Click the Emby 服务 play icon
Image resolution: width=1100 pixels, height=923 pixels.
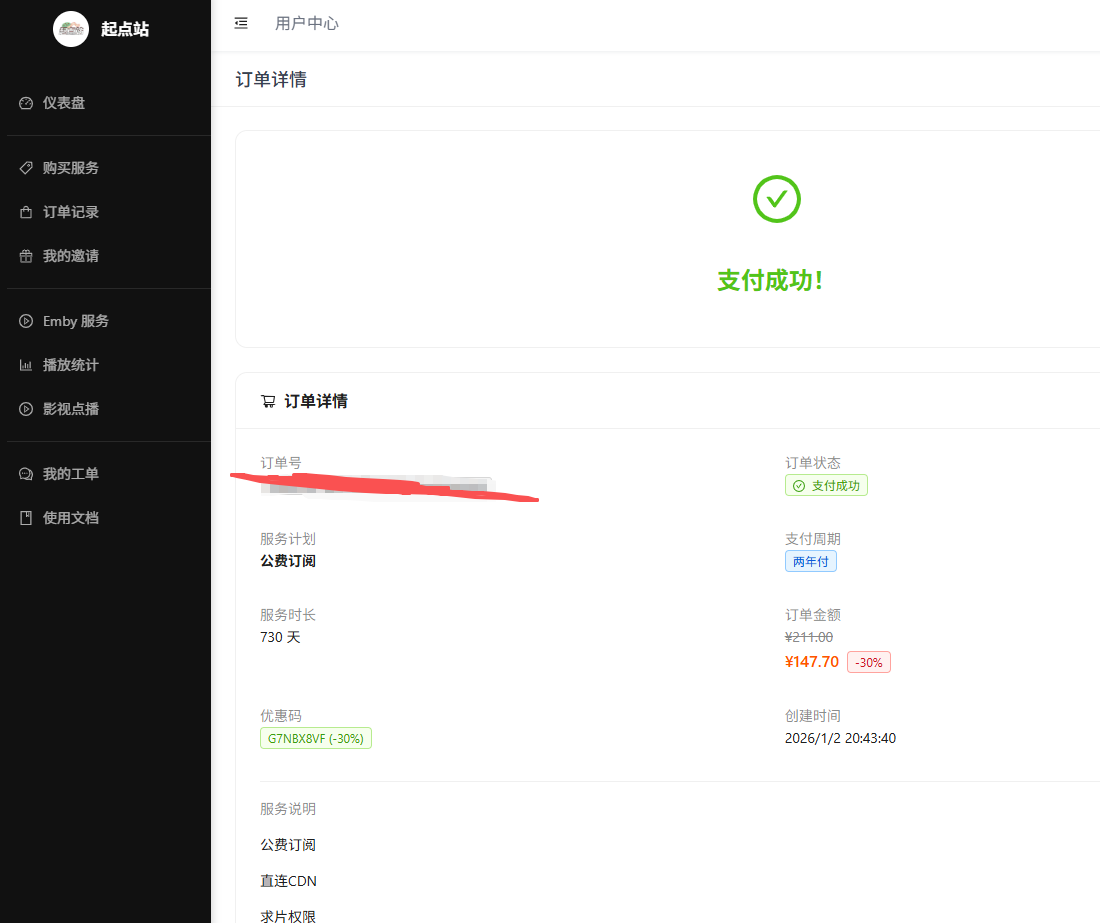26,321
